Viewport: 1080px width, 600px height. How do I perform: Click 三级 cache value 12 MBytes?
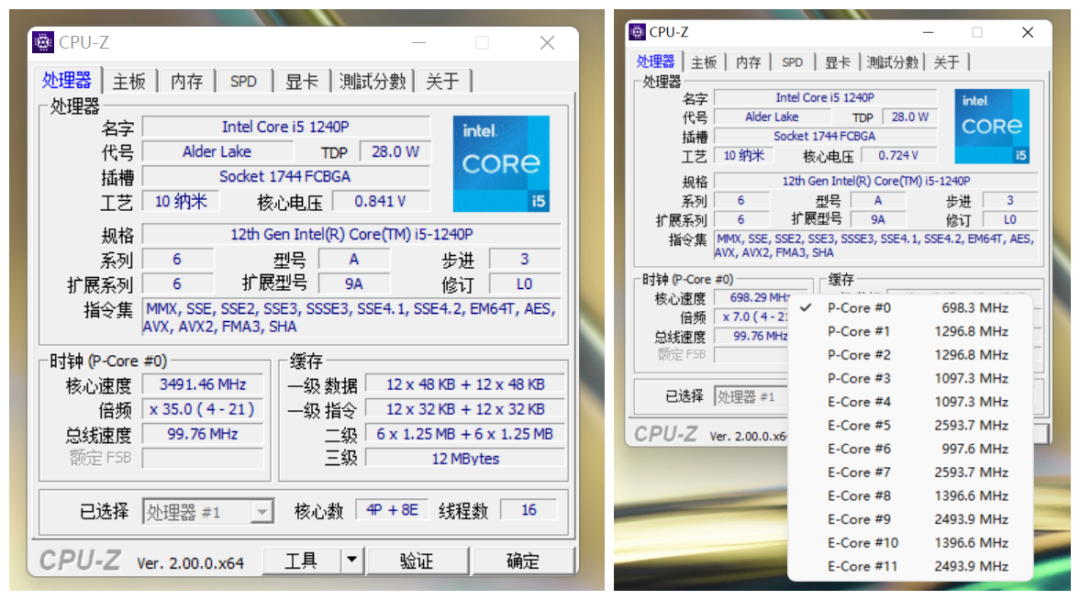click(x=465, y=459)
